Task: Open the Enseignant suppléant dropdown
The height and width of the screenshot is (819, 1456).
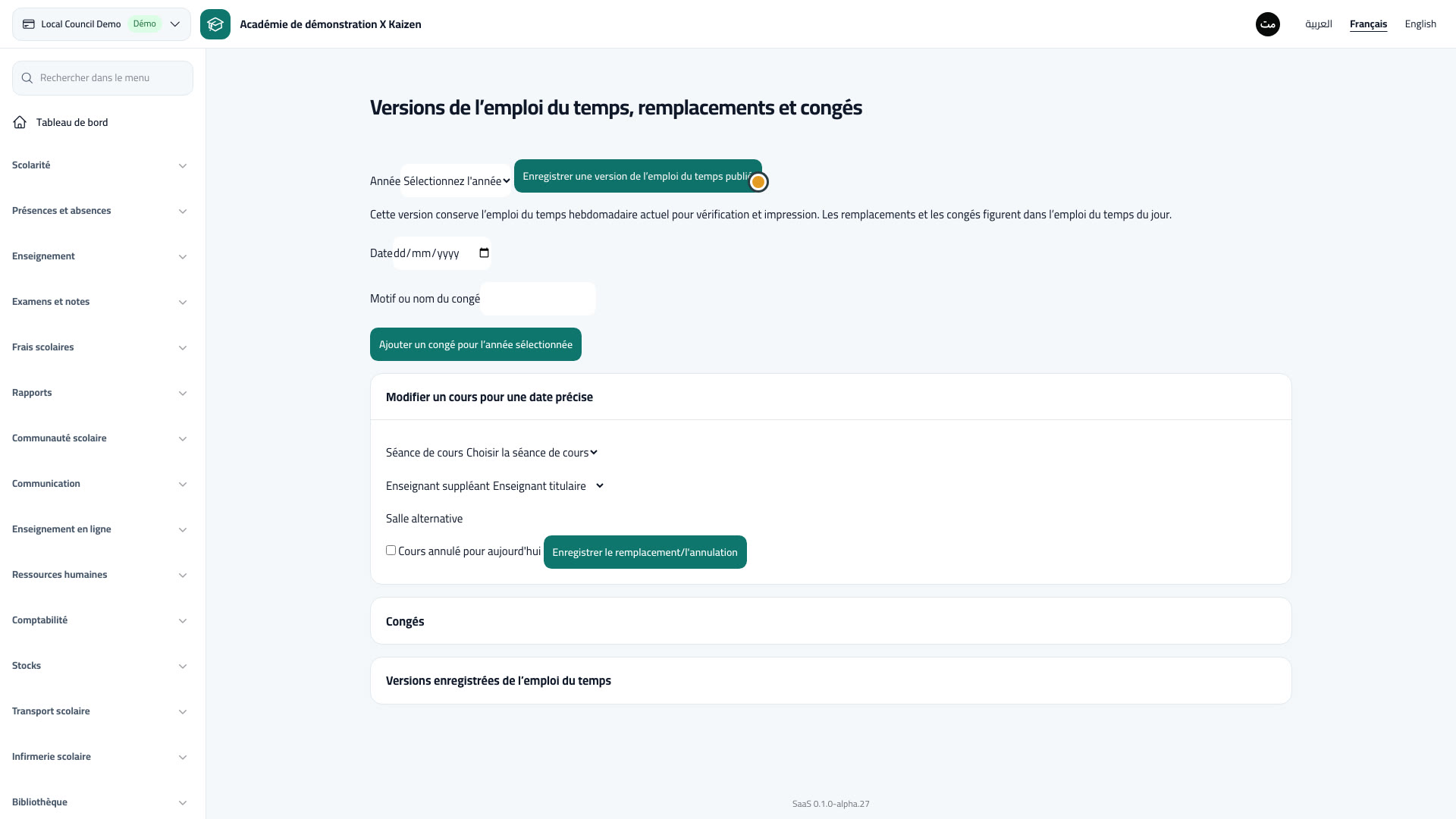Action: 549,486
